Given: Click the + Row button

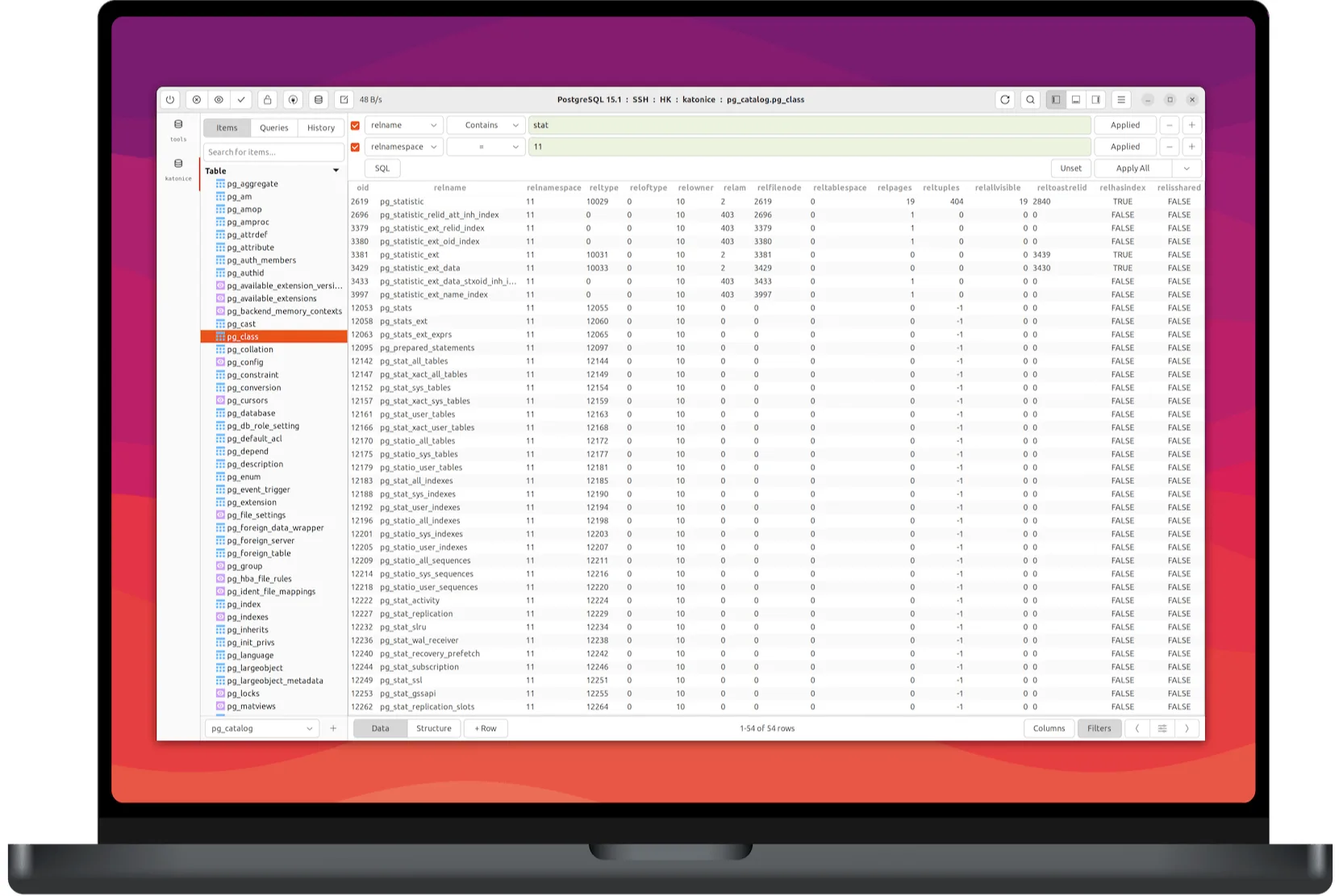Looking at the screenshot, I should click(x=486, y=729).
